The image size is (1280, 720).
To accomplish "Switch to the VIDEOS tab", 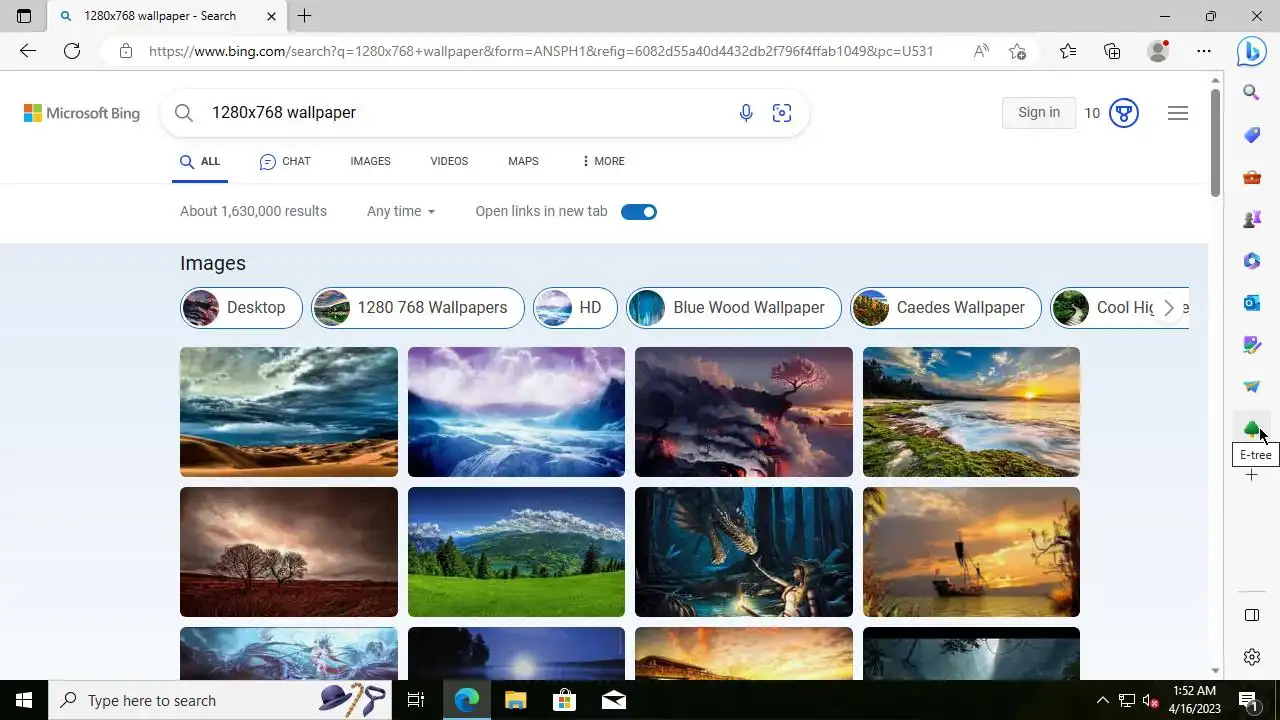I will tap(449, 161).
